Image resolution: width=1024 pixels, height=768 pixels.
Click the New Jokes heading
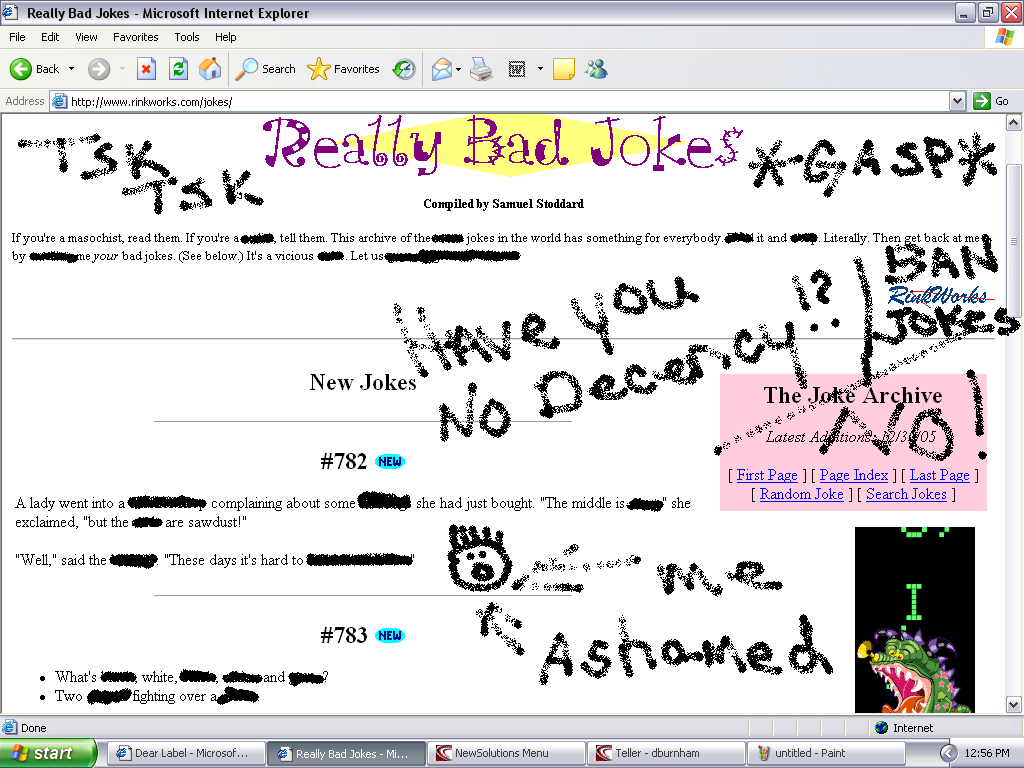[362, 383]
